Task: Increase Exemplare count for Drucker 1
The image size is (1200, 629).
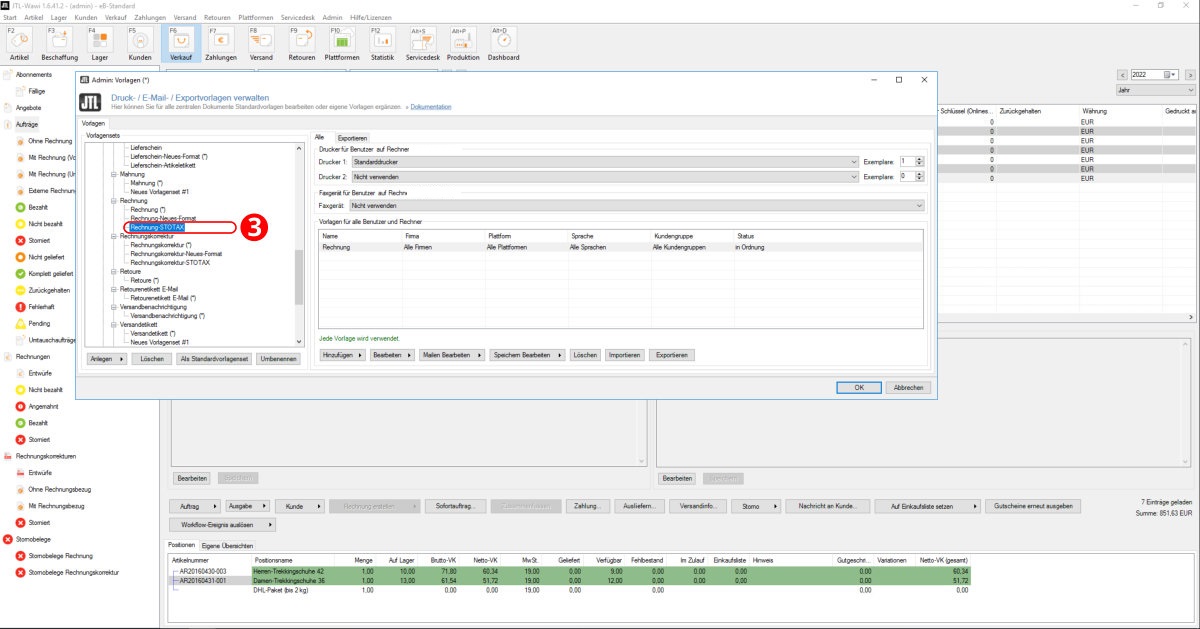Action: click(919, 159)
